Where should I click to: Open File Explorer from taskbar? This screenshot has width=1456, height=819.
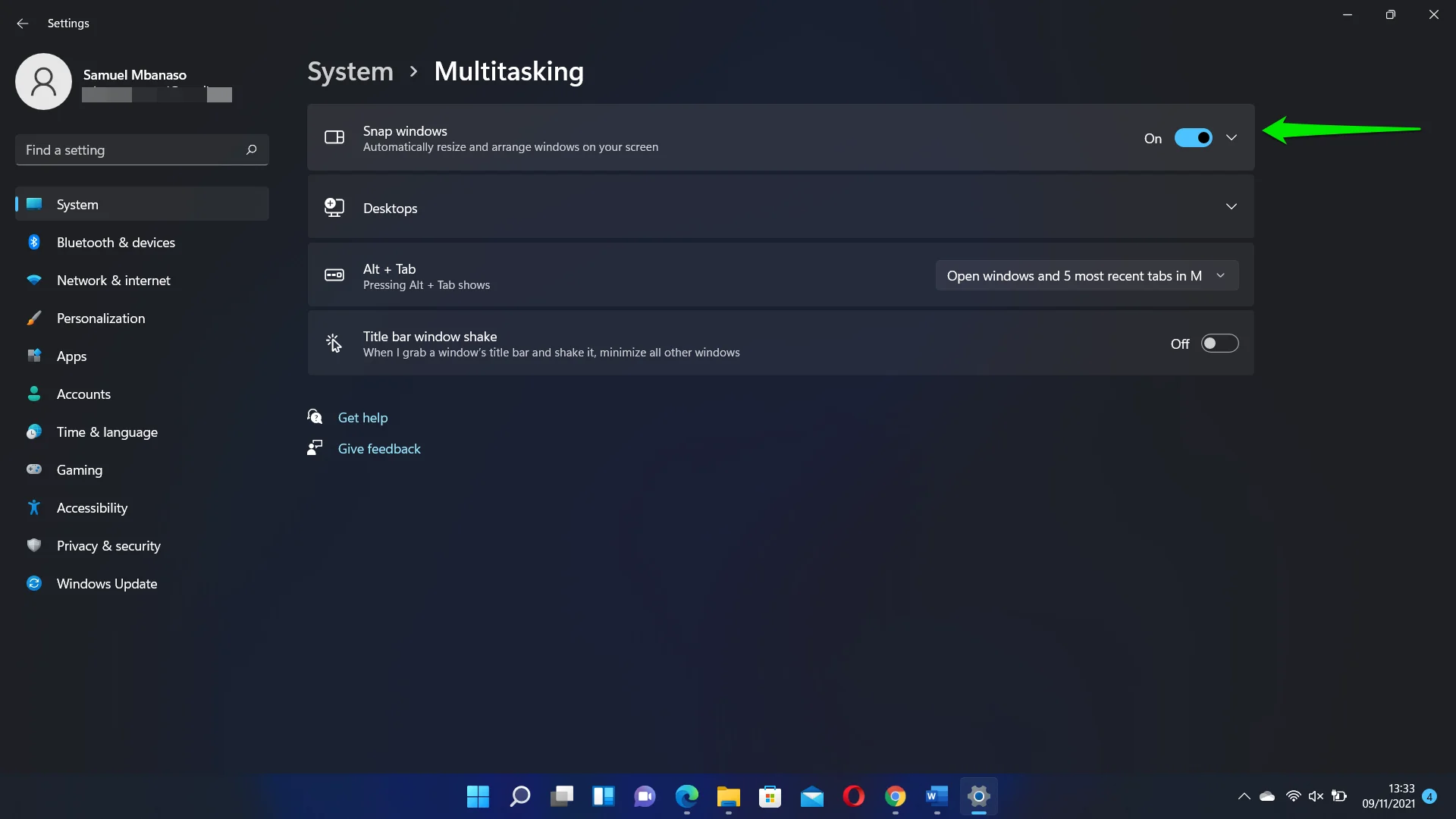728,796
